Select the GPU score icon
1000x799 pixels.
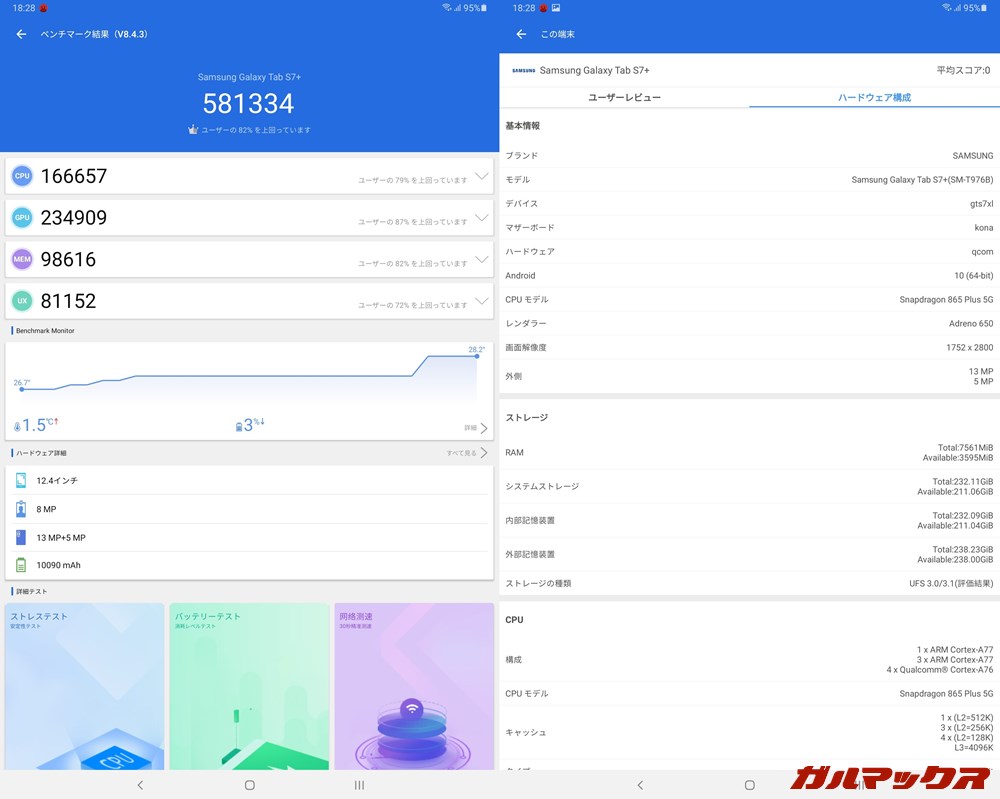pos(22,217)
